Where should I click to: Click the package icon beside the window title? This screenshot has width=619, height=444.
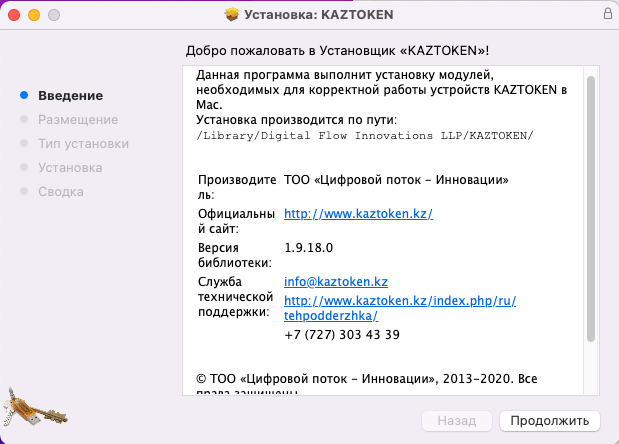click(232, 15)
